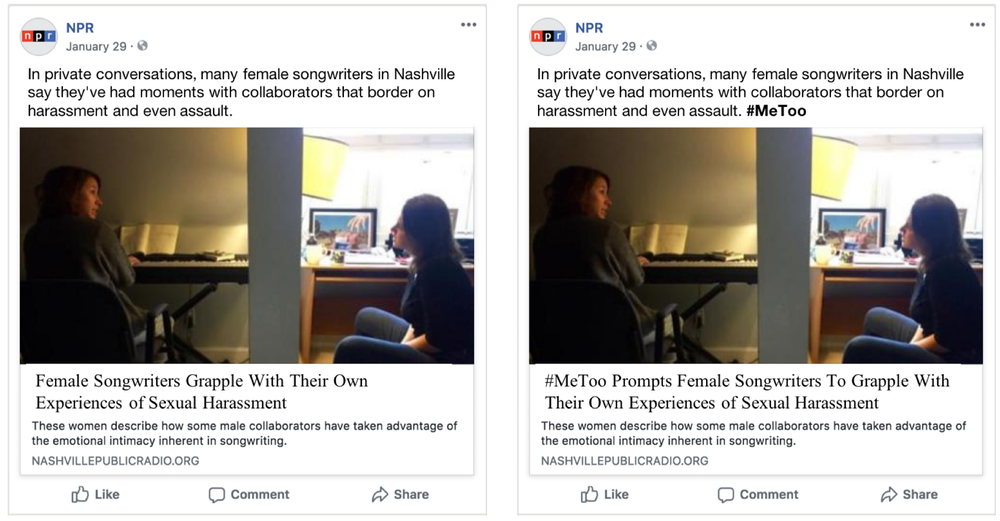
Task: Like the right #MeToo NPR post
Action: point(604,494)
